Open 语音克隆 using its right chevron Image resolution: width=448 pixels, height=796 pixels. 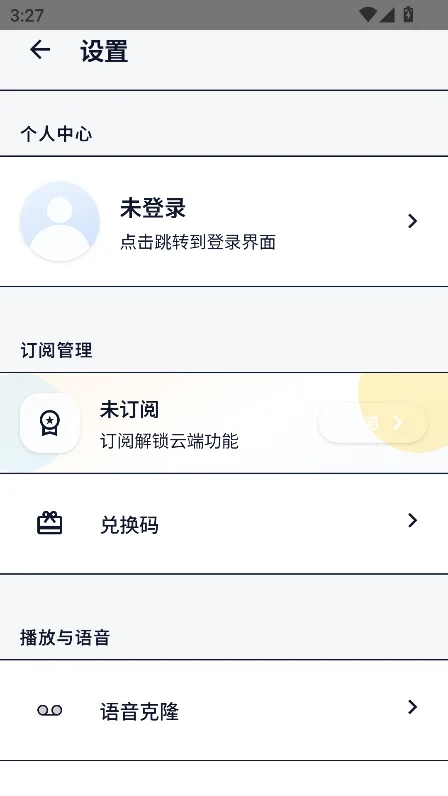tap(412, 707)
